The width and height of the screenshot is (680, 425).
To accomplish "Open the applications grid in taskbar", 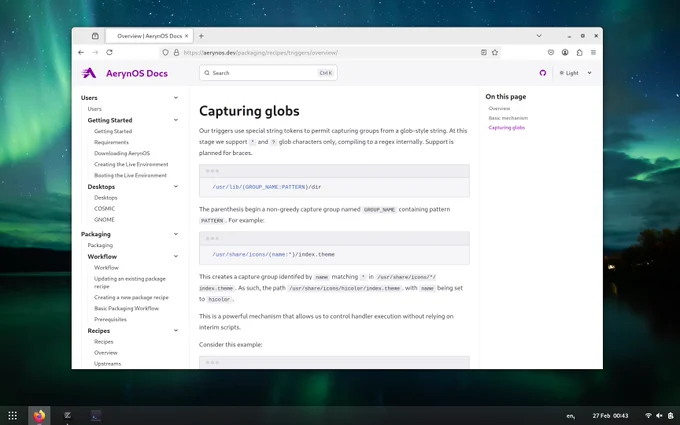I will (x=13, y=416).
